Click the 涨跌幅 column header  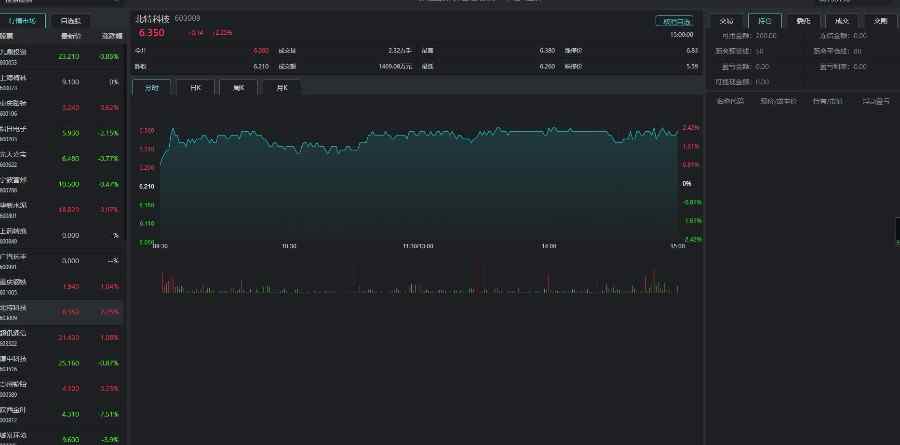(112, 36)
